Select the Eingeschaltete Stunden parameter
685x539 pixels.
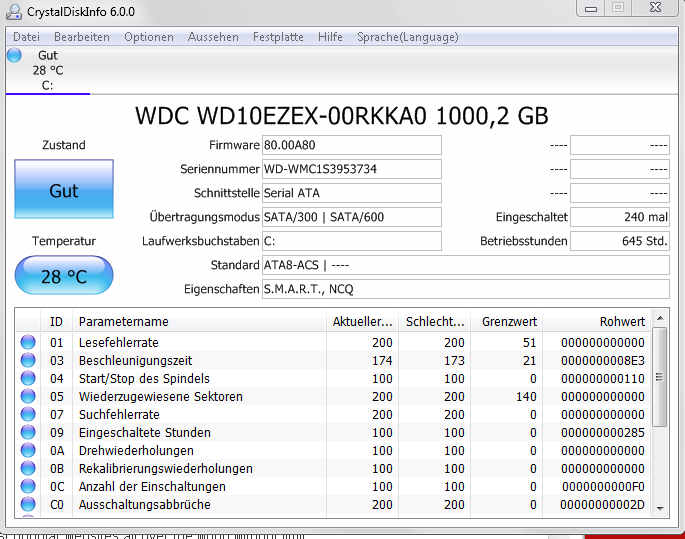(145, 432)
